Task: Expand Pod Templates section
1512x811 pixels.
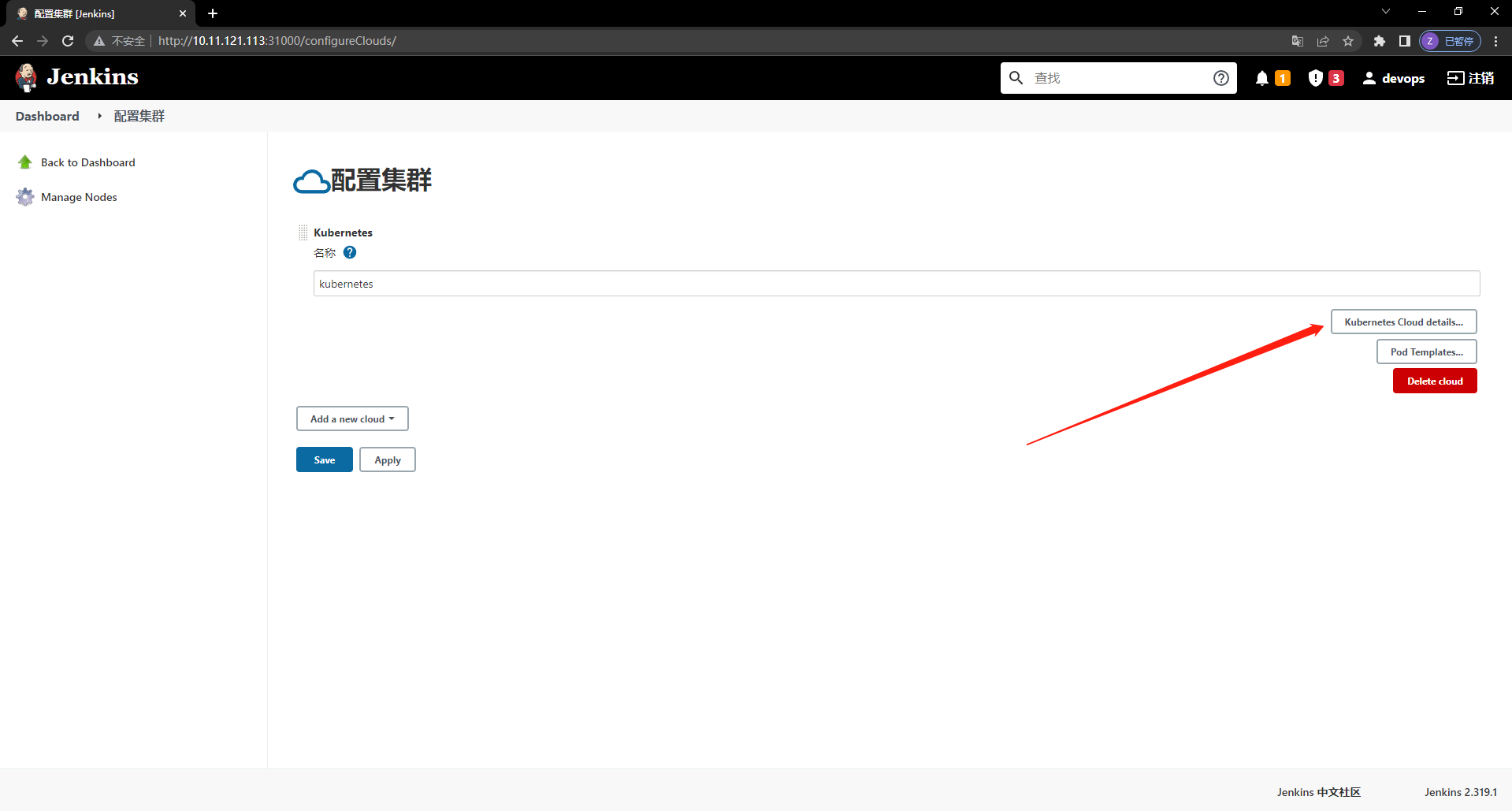Action: (x=1426, y=352)
